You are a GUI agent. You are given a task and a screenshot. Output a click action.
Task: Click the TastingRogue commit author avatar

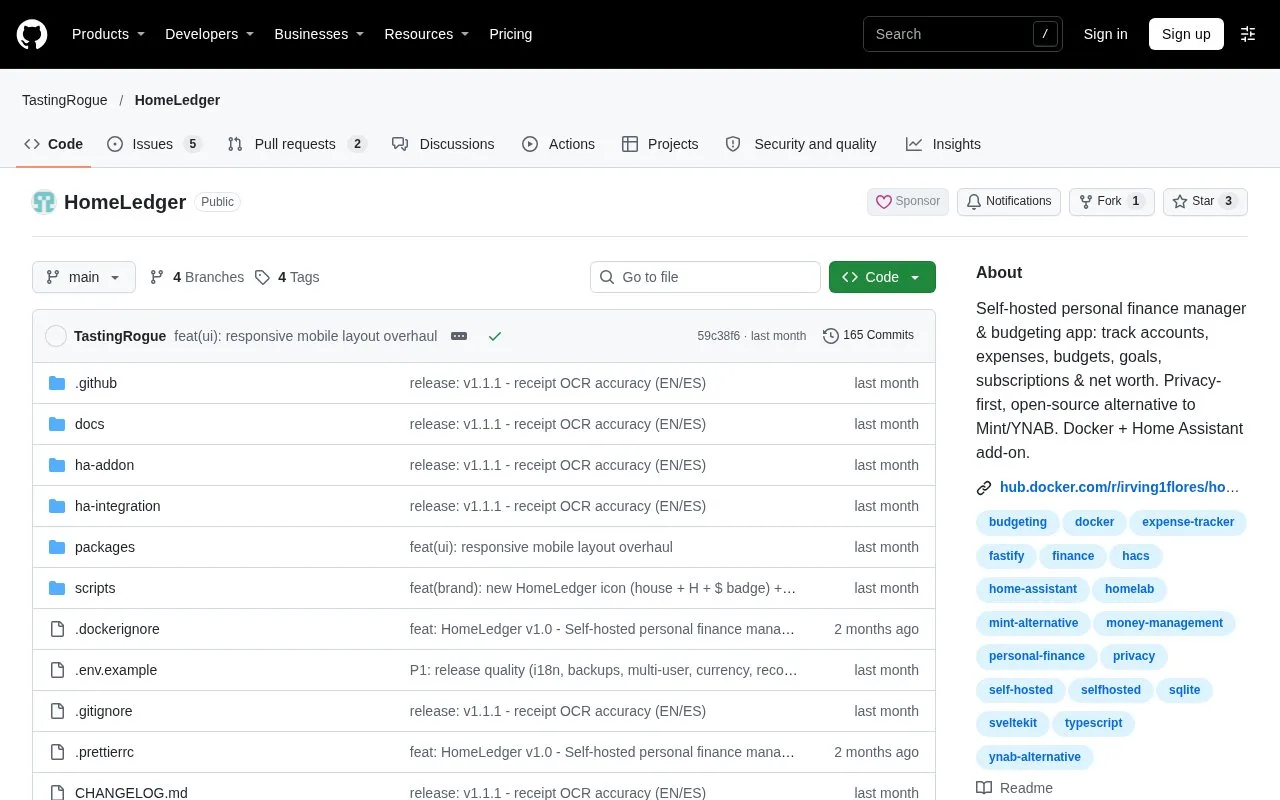point(56,336)
